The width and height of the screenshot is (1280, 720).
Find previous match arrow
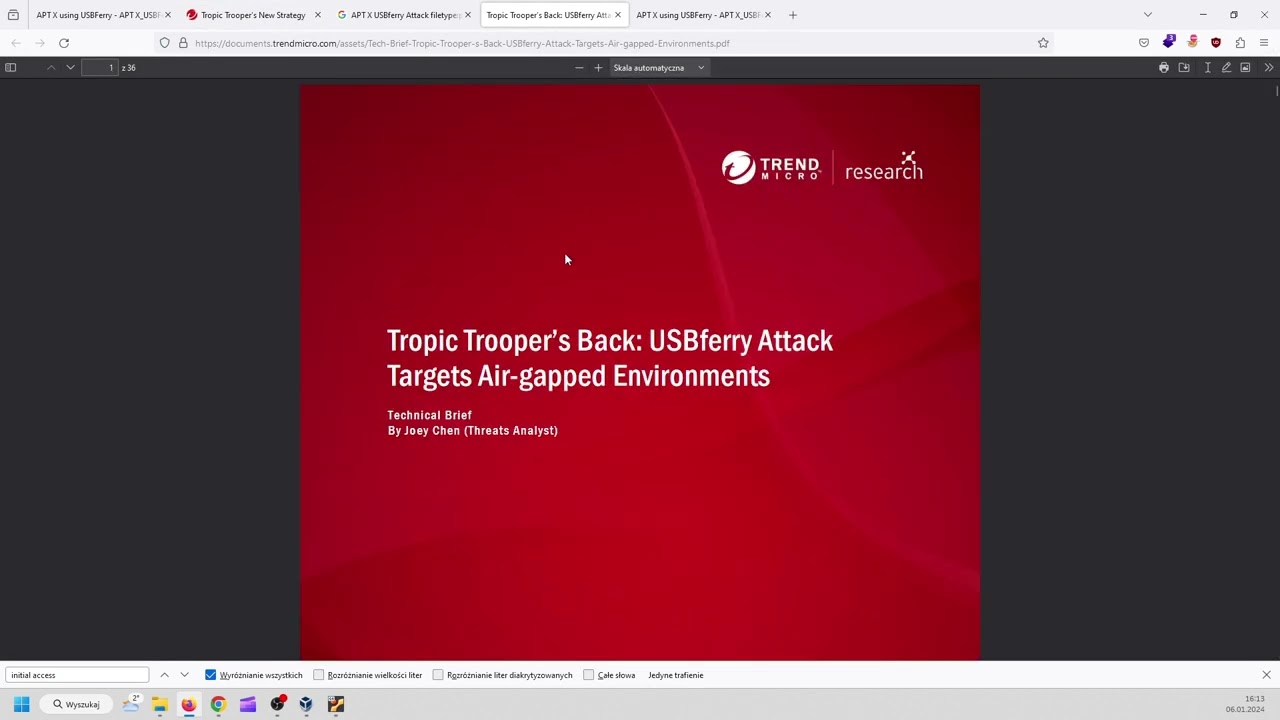(165, 675)
